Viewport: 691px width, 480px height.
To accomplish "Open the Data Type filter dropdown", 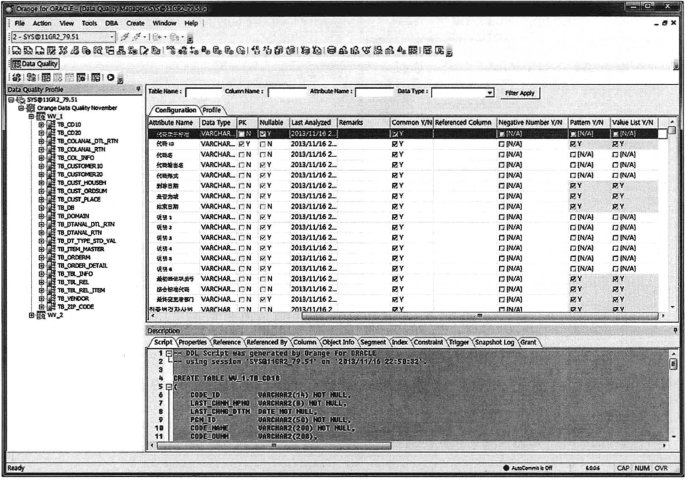I will (490, 93).
